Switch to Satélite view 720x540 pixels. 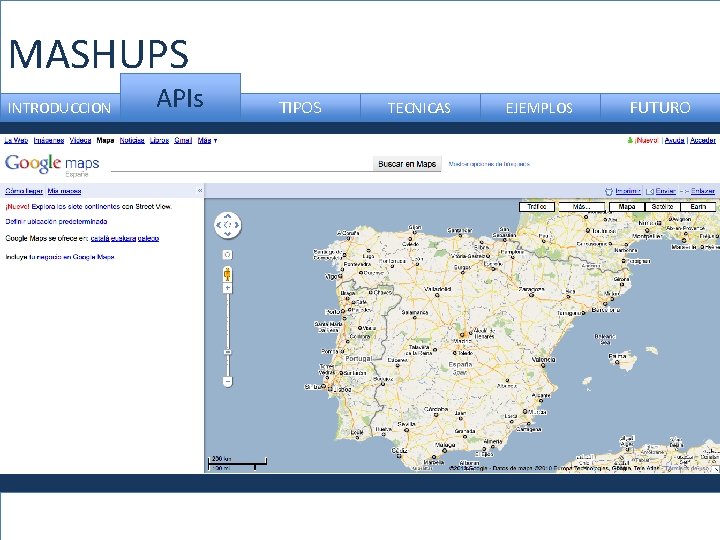click(x=662, y=207)
